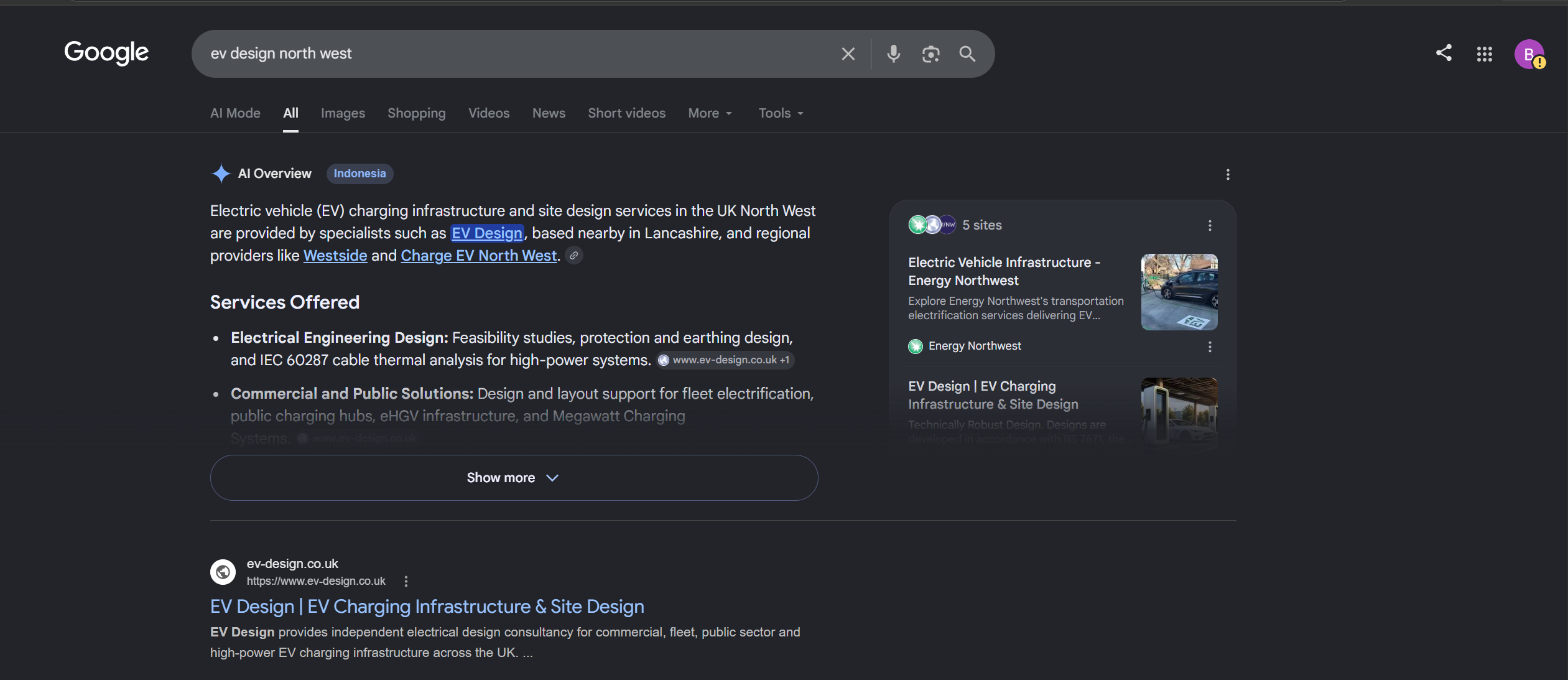Expand AI Overview with Show more

[x=514, y=478]
